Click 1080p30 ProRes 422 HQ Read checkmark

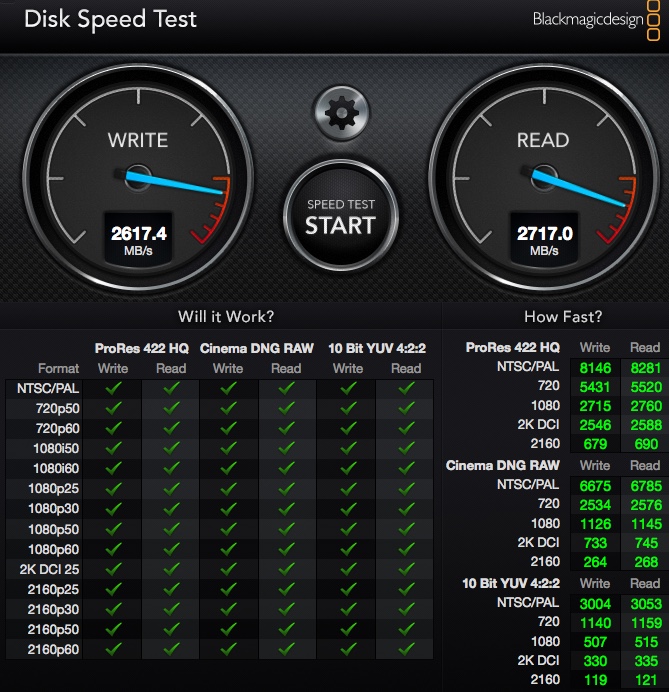pyautogui.click(x=171, y=508)
